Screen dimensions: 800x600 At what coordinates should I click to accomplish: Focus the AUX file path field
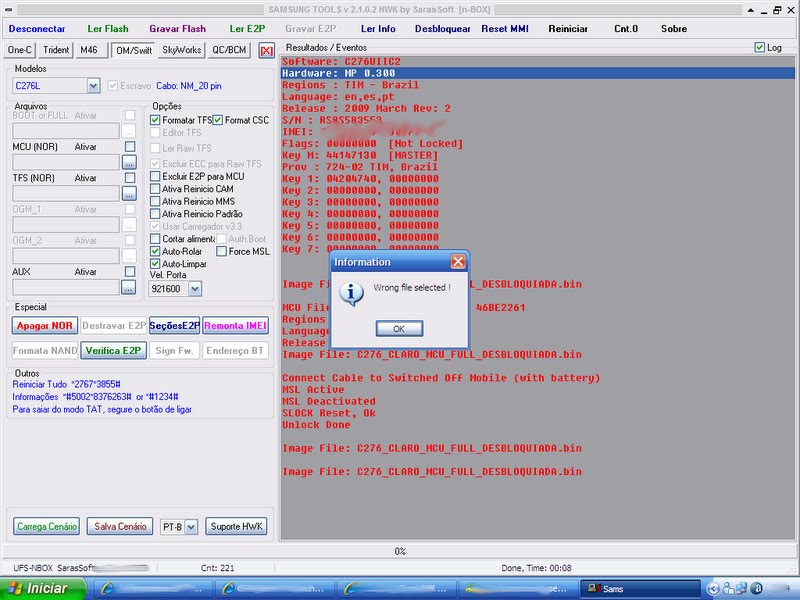click(66, 287)
